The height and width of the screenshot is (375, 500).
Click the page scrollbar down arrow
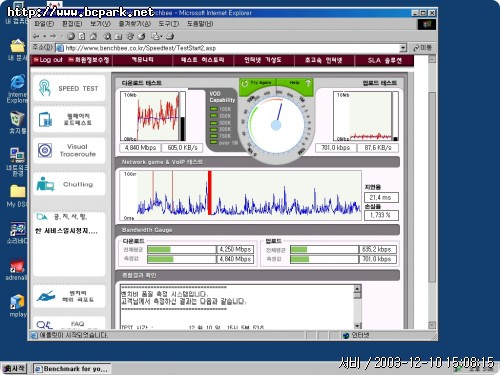coord(432,325)
